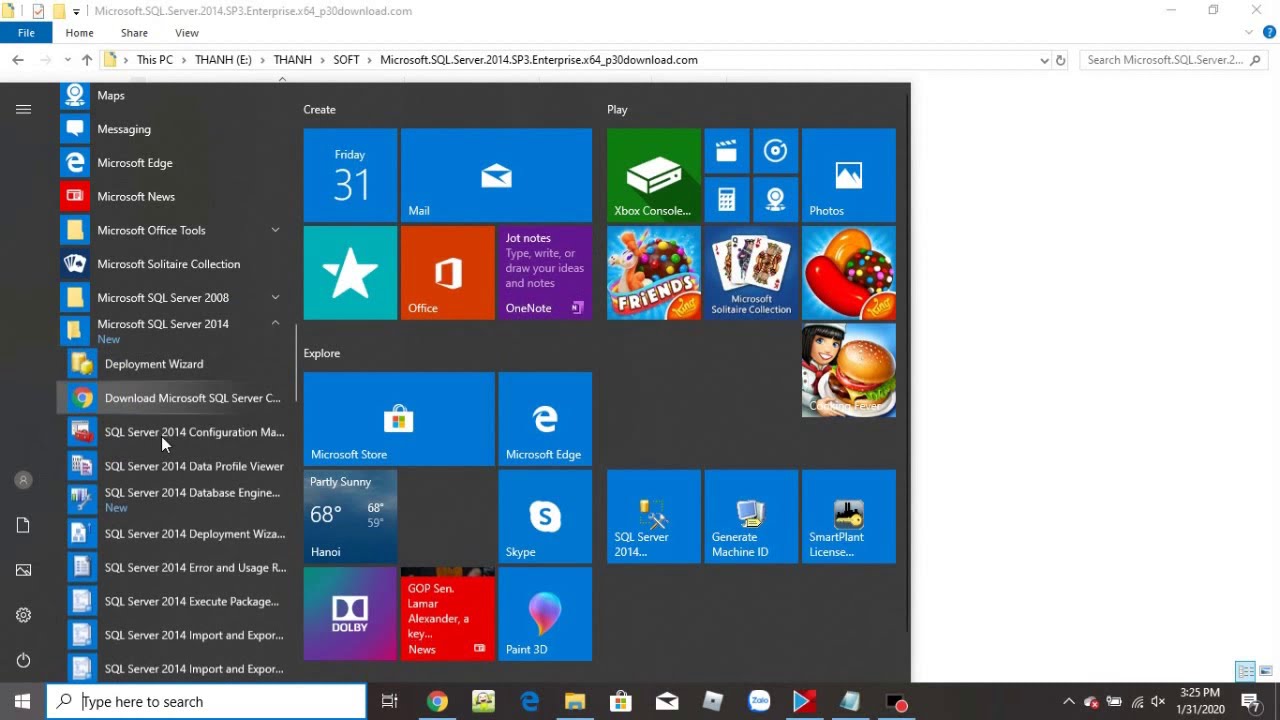Viewport: 1280px width, 720px height.
Task: Switch to the Share ribbon tab
Action: [134, 33]
